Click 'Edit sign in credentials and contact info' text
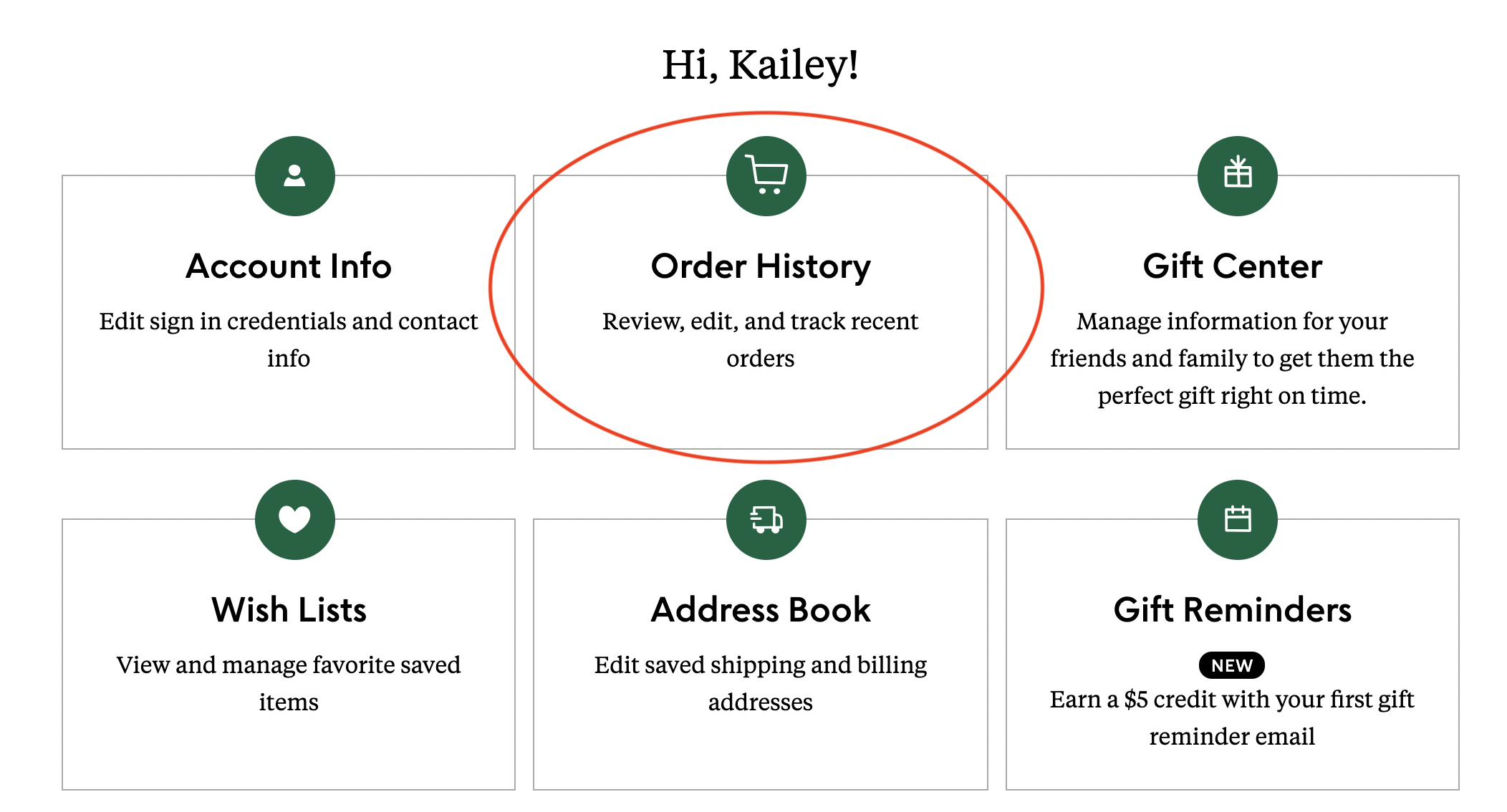 [289, 339]
